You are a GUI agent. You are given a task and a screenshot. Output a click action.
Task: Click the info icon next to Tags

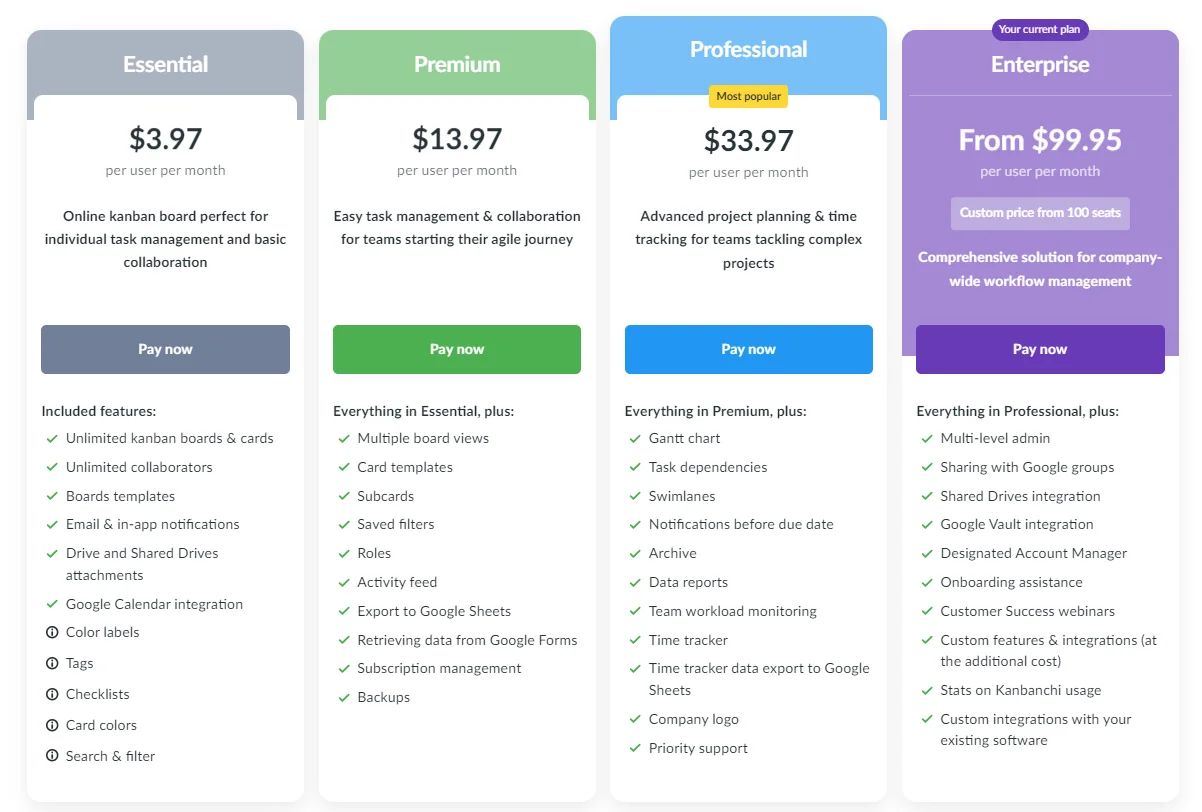click(x=52, y=664)
